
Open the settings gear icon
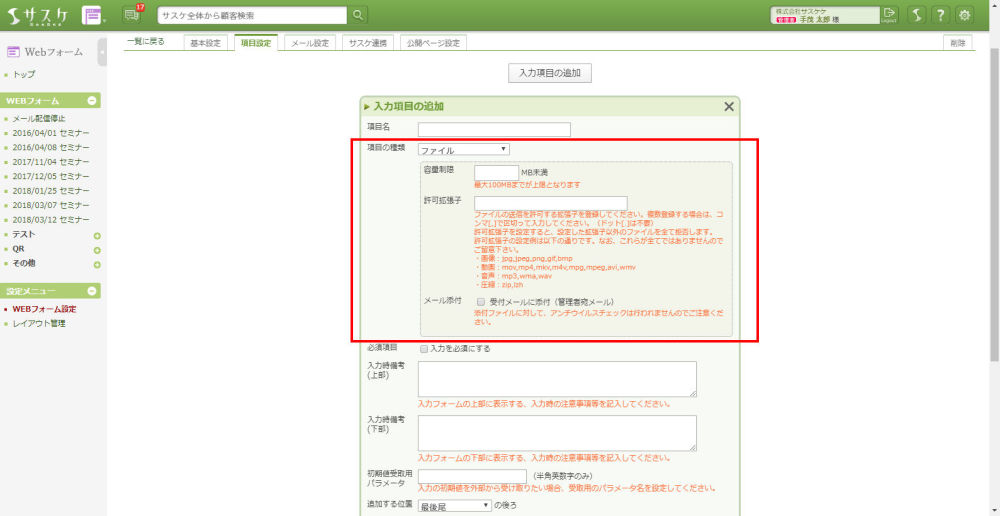[965, 15]
